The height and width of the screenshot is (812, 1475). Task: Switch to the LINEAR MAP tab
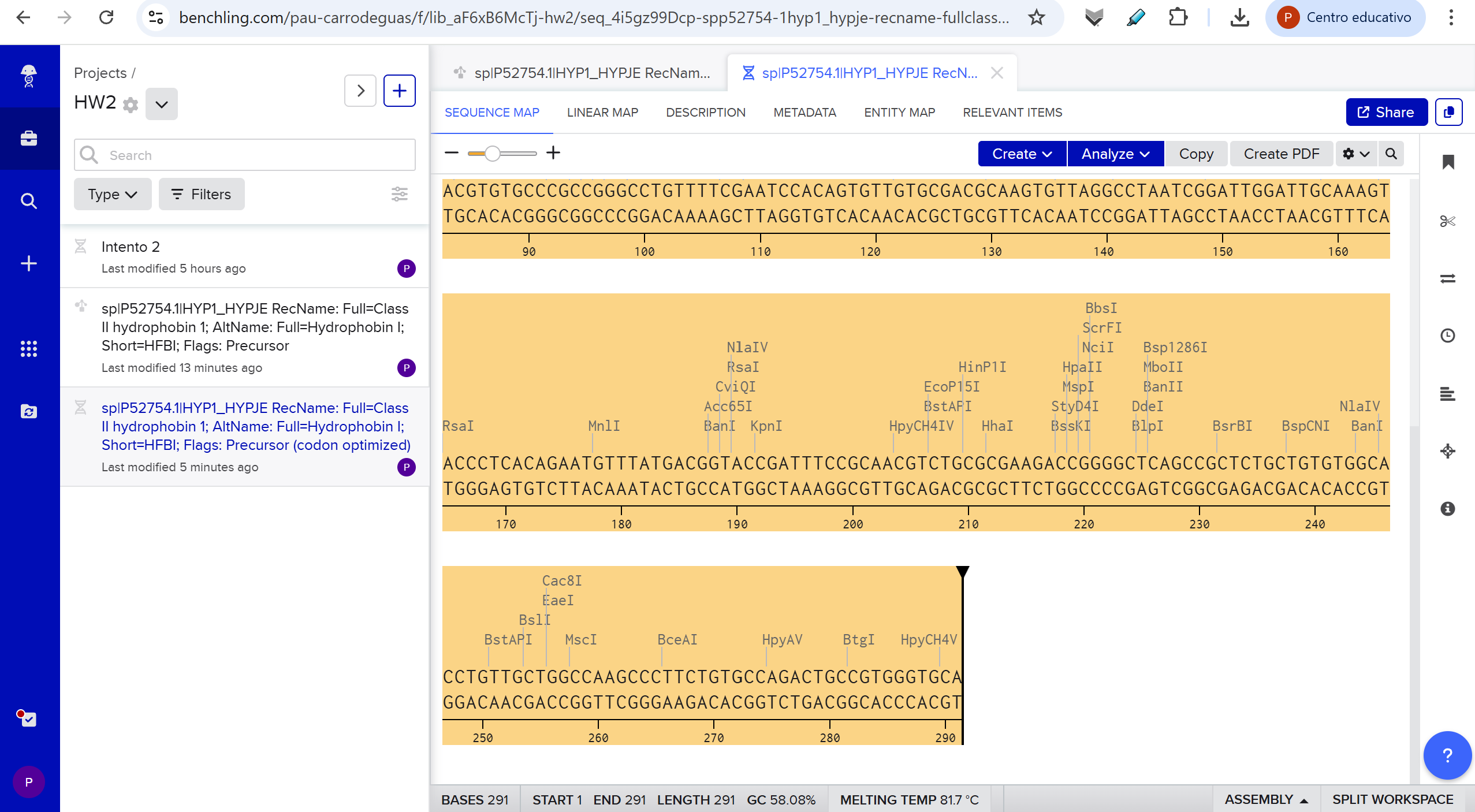pos(602,112)
